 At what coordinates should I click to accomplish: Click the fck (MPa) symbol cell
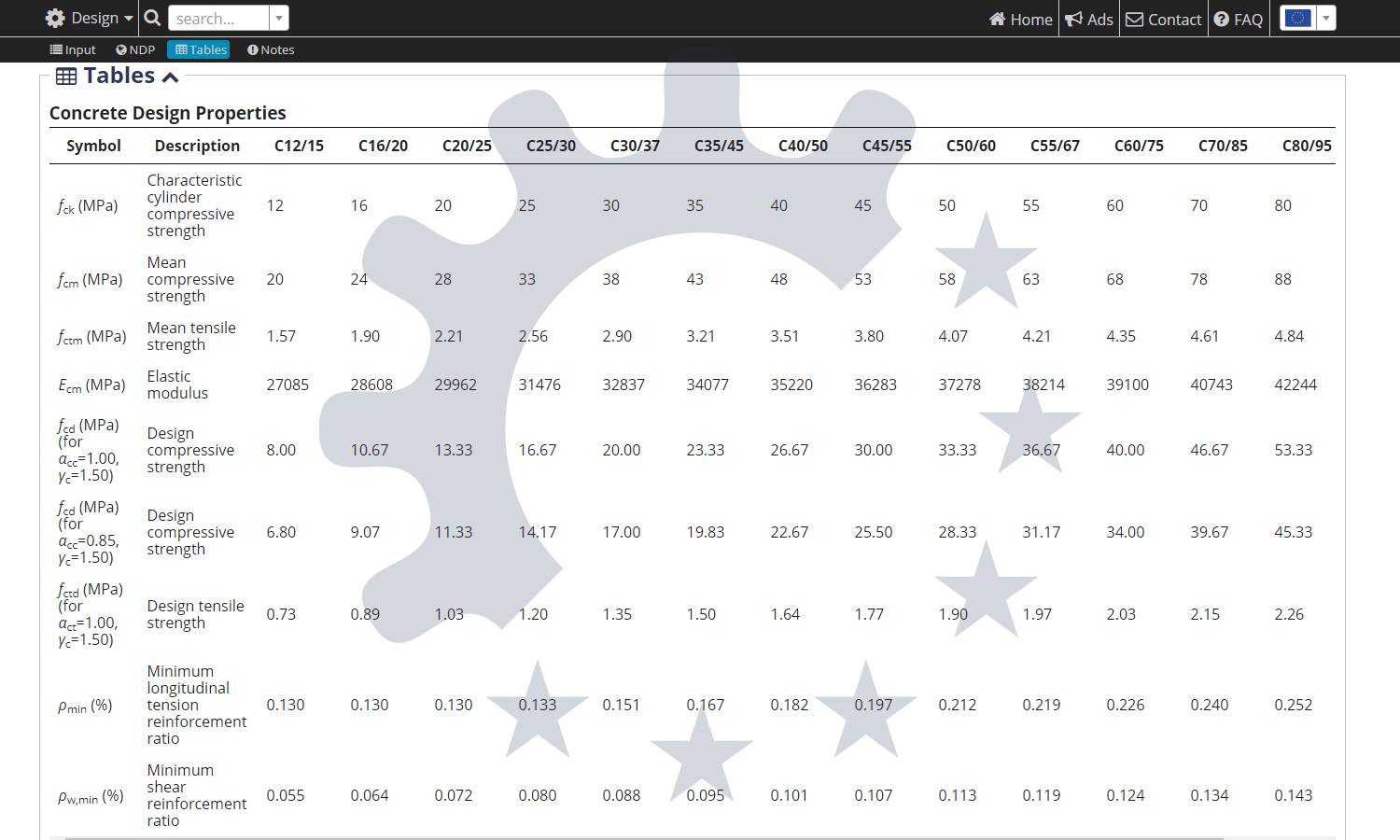click(x=88, y=205)
